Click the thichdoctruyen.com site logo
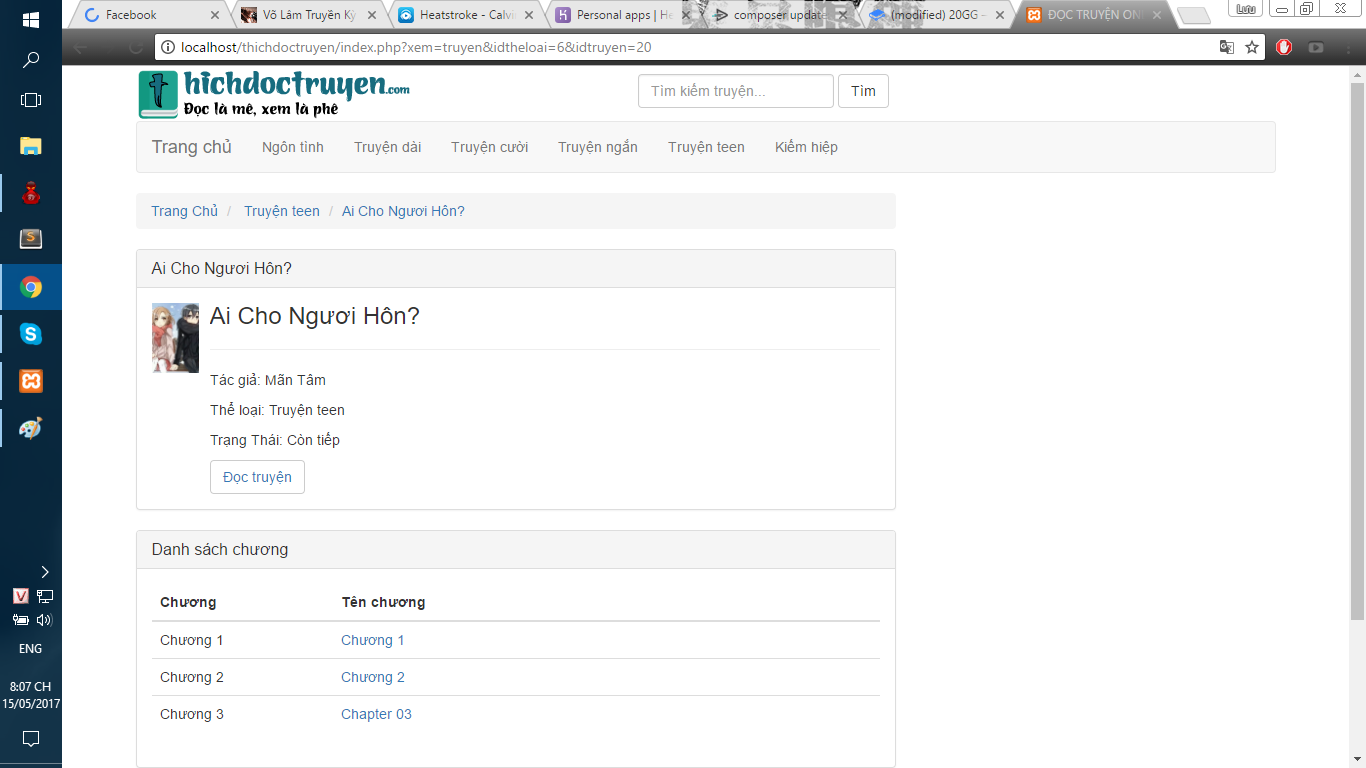 (x=274, y=94)
